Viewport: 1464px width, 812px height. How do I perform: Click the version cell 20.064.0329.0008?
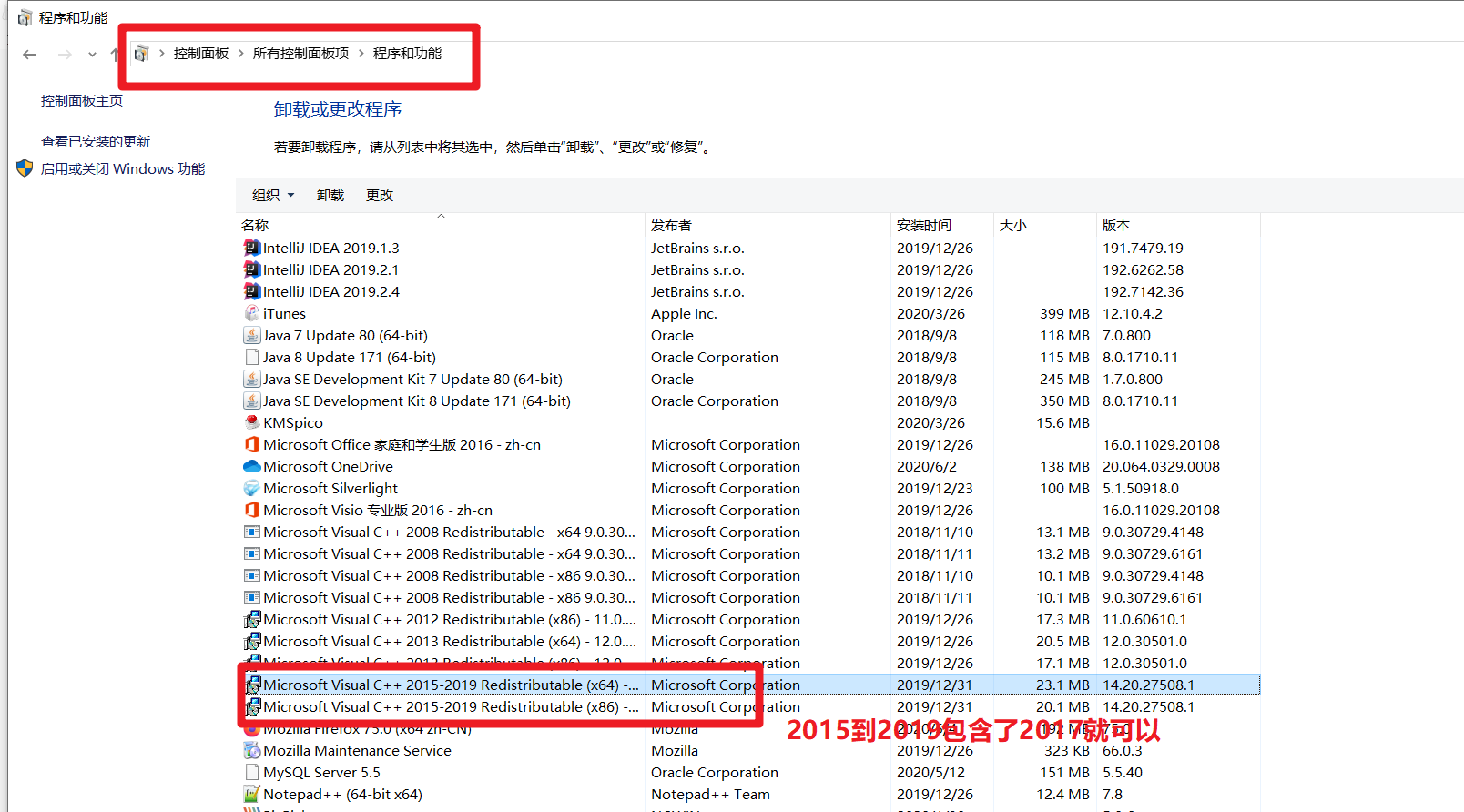(1161, 466)
